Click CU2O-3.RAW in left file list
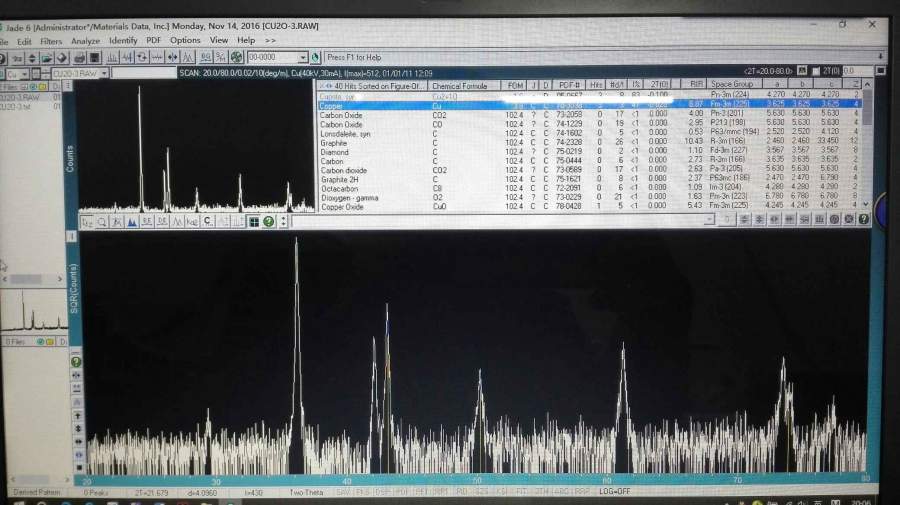900x505 pixels. (21, 97)
